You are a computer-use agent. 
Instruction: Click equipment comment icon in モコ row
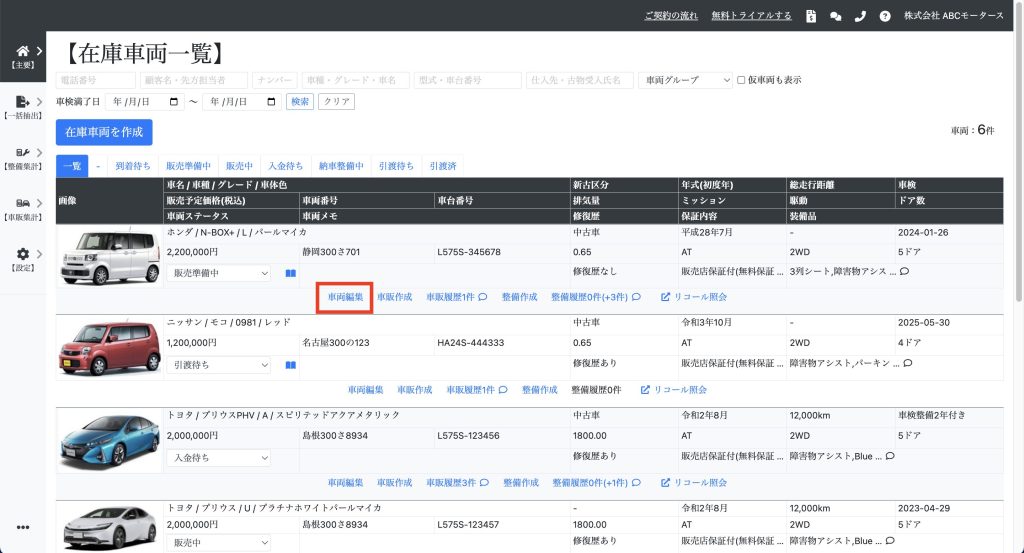pyautogui.click(x=908, y=363)
